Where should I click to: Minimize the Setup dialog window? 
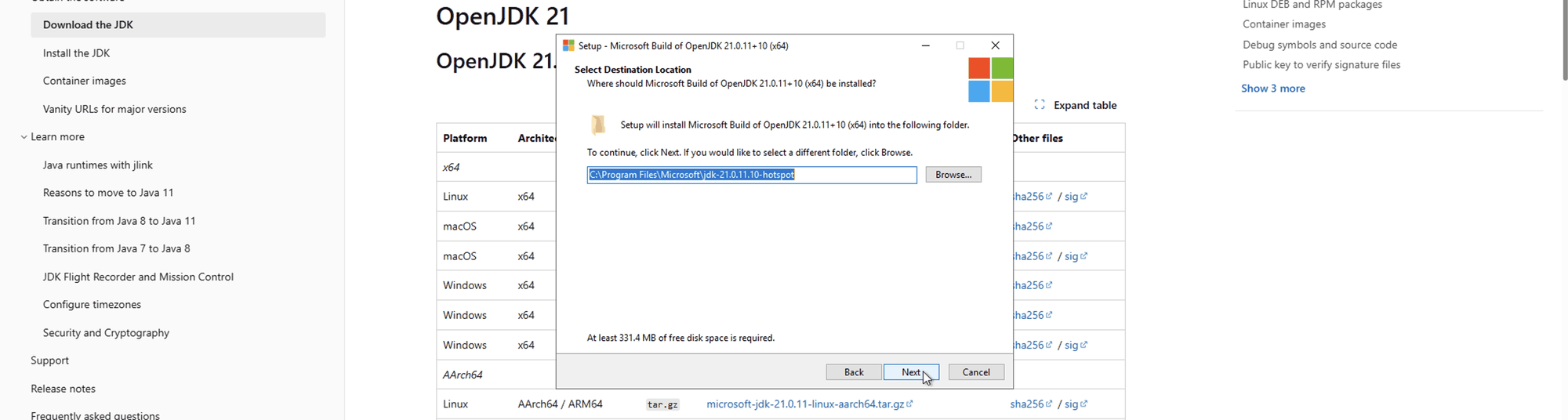926,45
